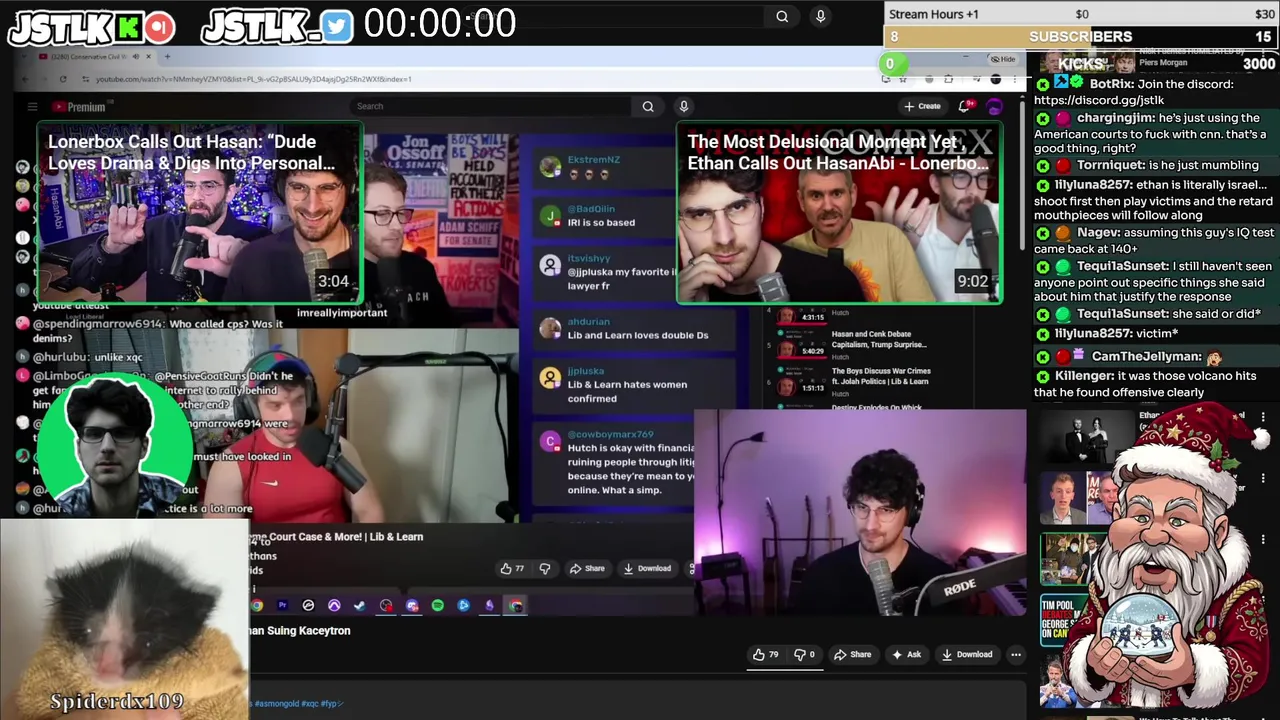This screenshot has height=720, width=1280.
Task: Click the search magnifier in the top bar
Action: pos(782,16)
